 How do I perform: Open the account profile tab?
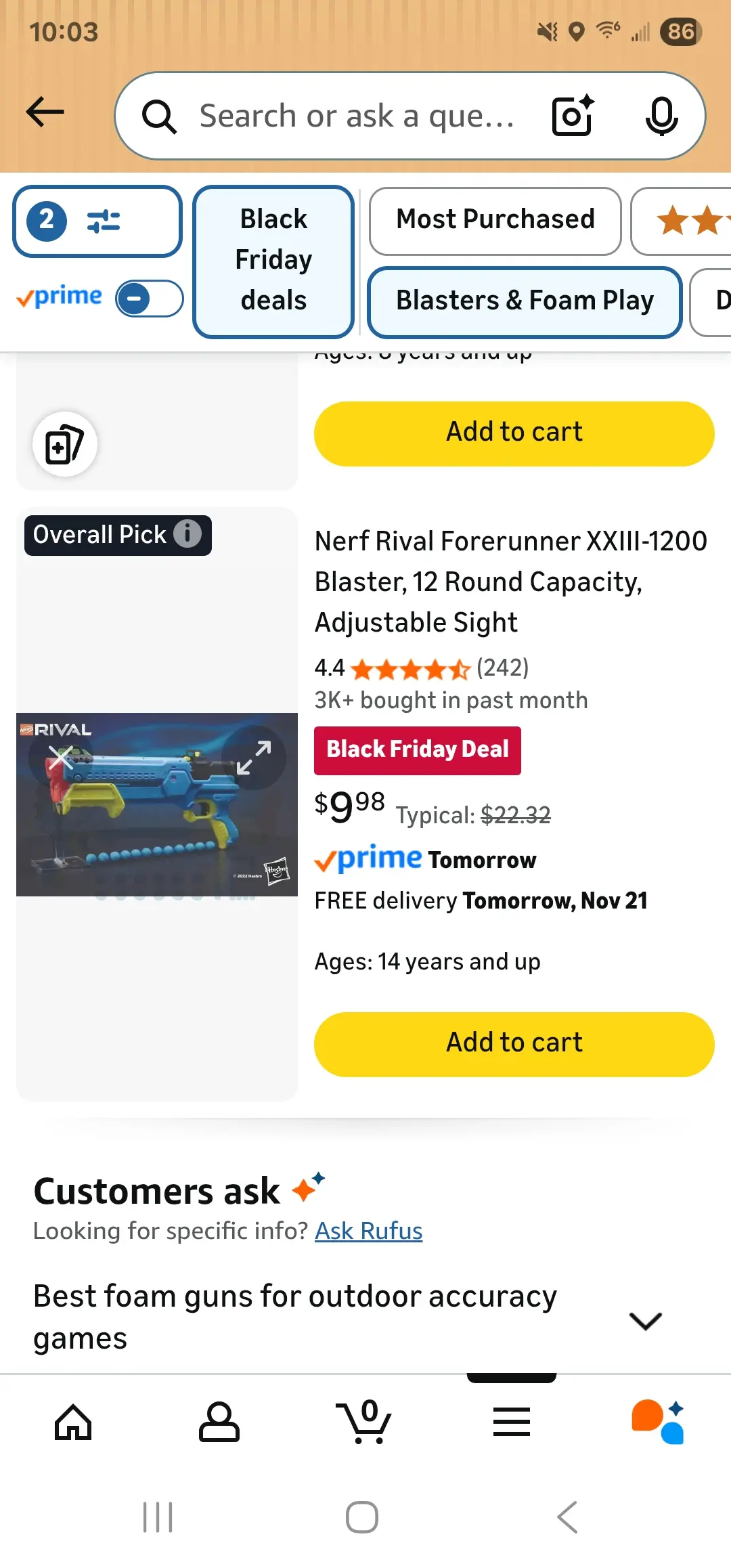click(219, 1420)
